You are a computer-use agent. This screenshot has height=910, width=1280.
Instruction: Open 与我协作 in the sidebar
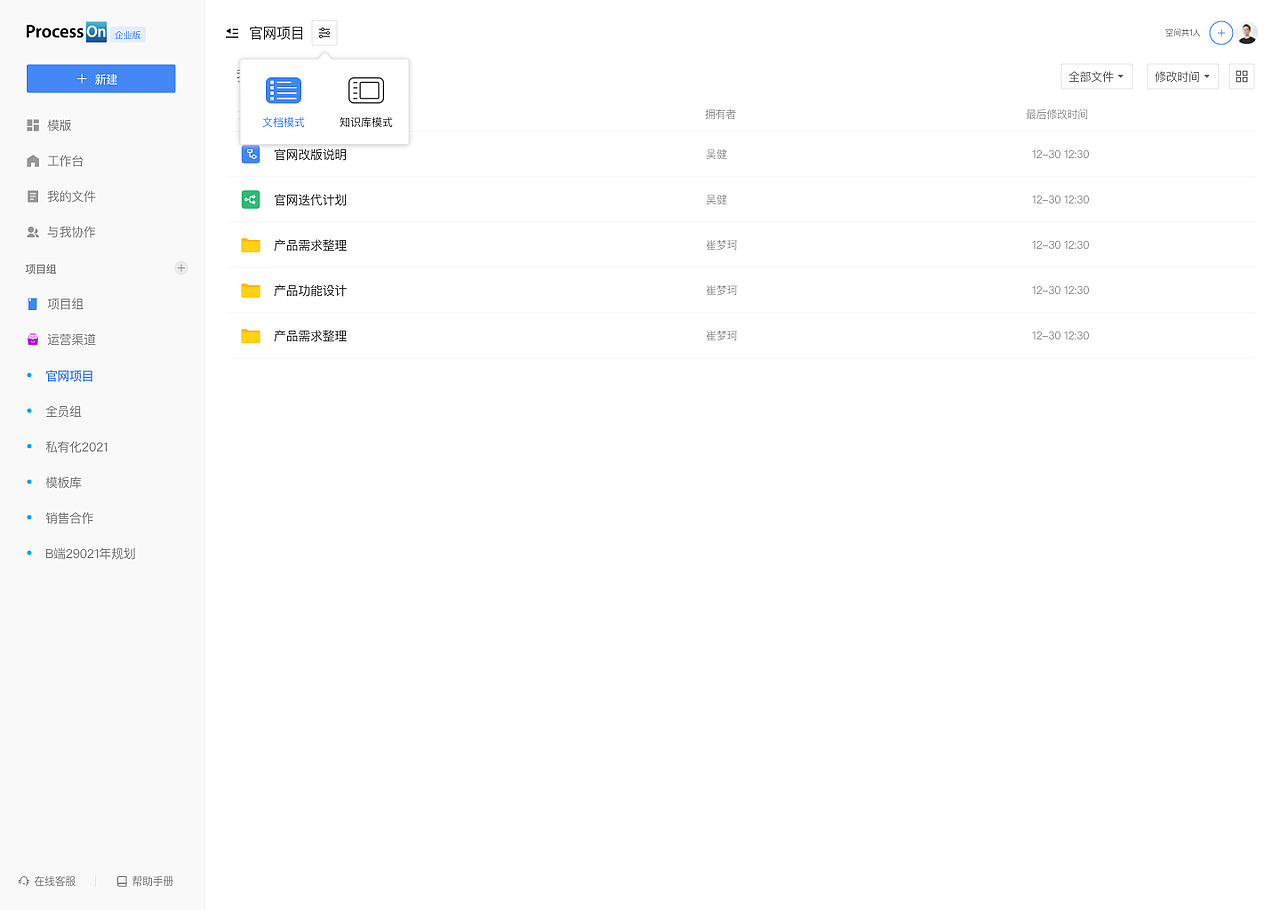click(x=71, y=232)
